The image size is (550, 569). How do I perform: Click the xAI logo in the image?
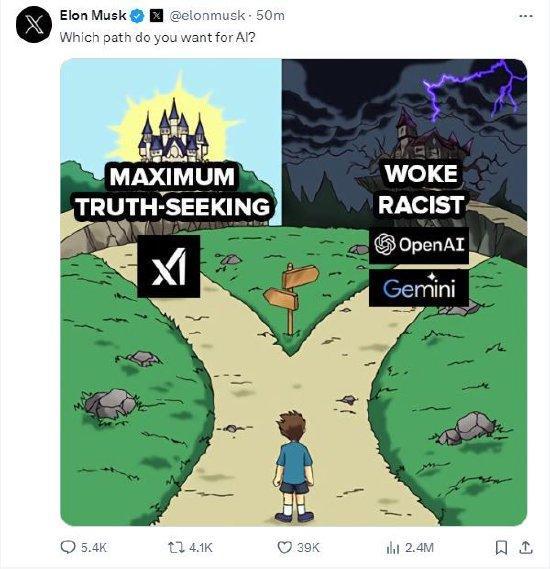coord(169,266)
